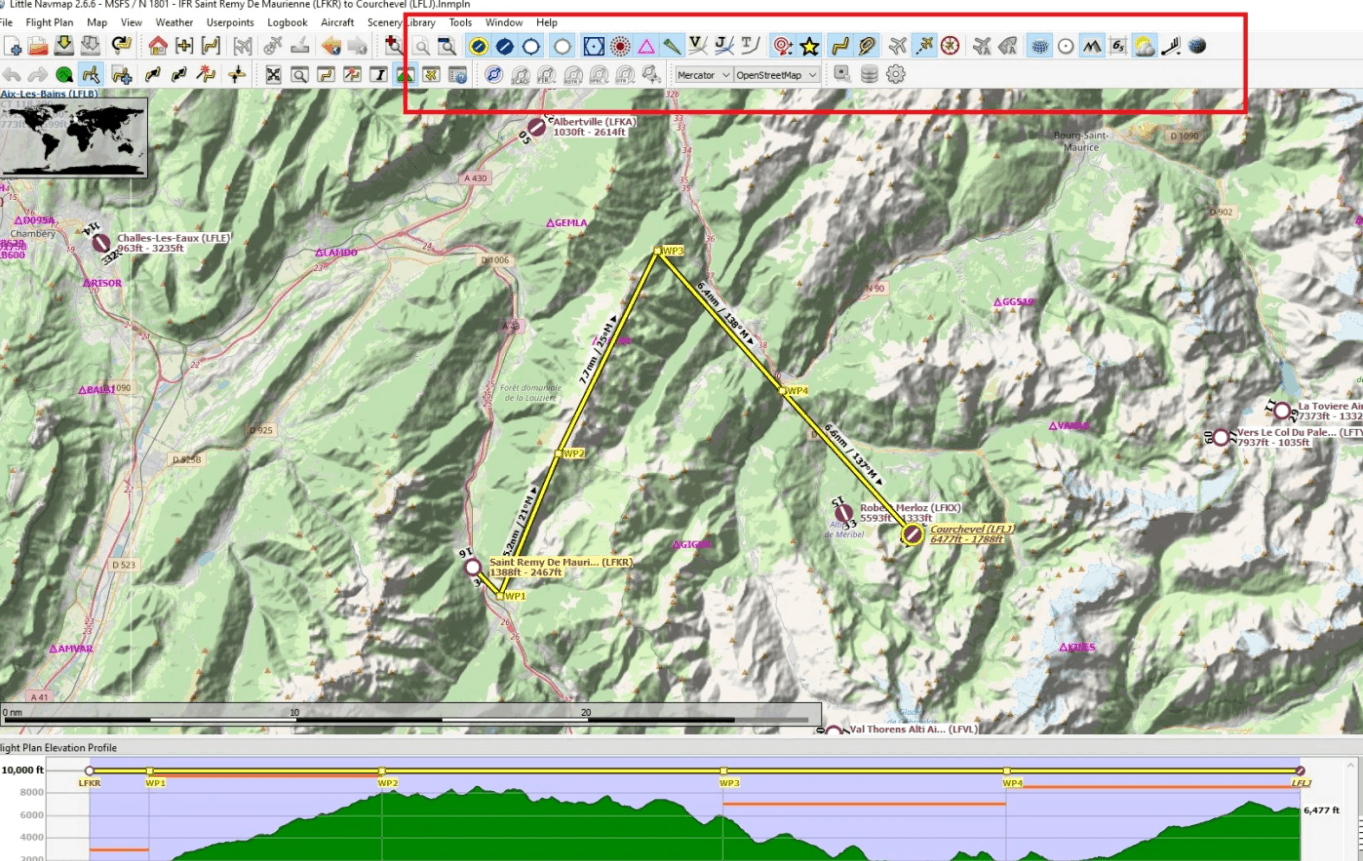
Task: Open the Userpoints menu
Action: click(x=230, y=22)
